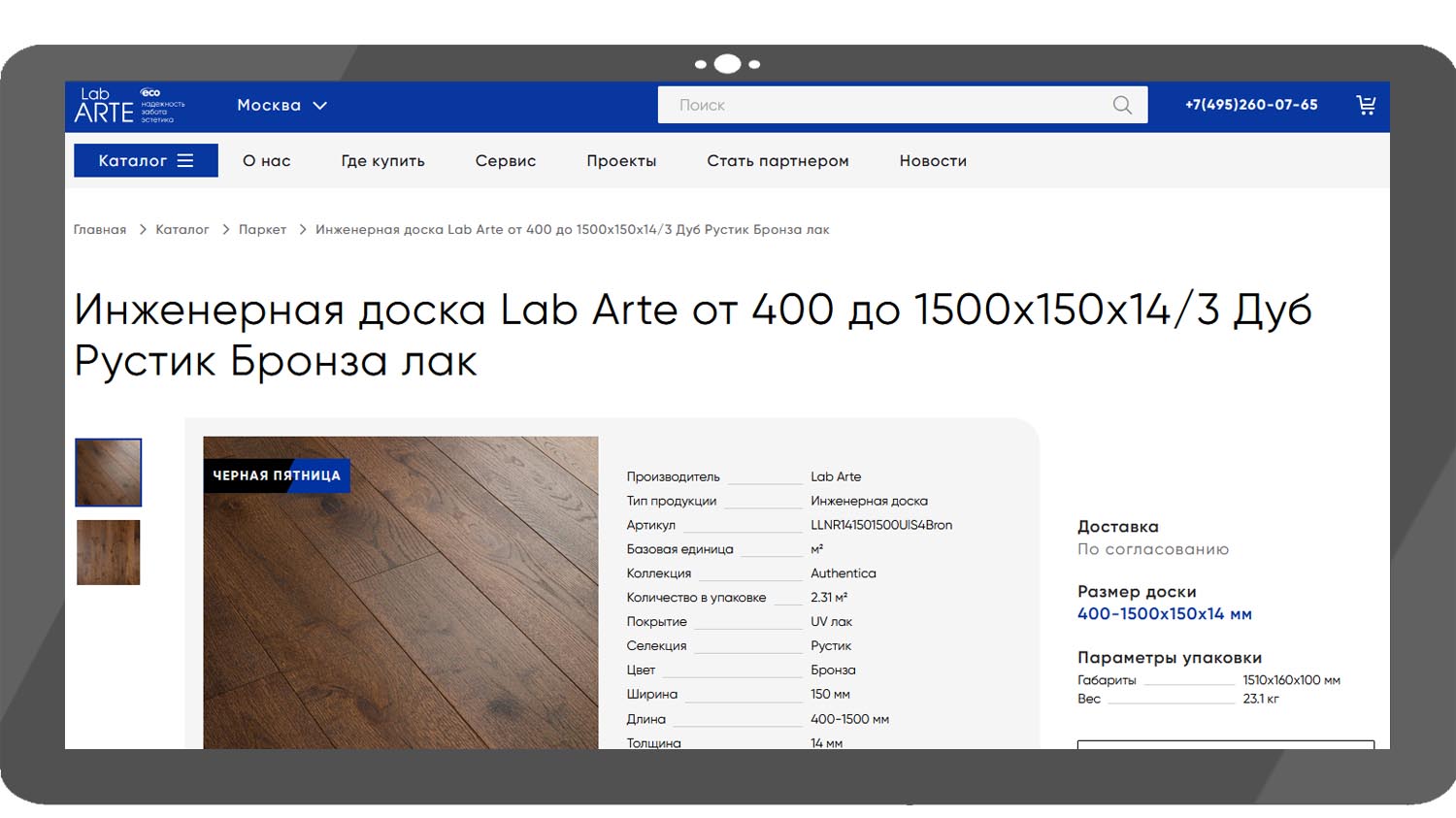
Task: Click the shopping cart icon
Action: (x=1366, y=105)
